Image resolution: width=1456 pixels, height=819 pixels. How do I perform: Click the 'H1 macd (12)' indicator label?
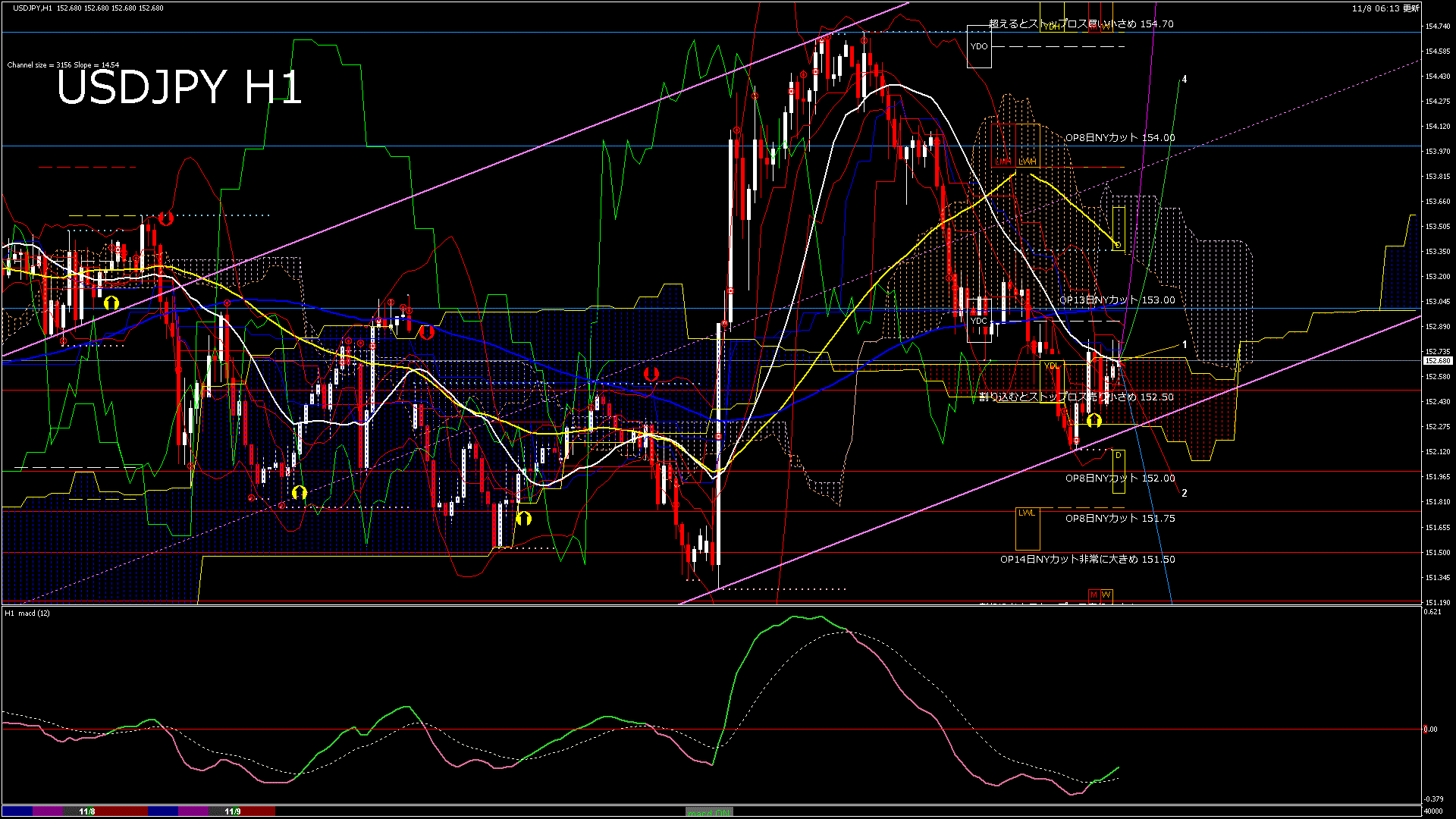pyautogui.click(x=27, y=613)
